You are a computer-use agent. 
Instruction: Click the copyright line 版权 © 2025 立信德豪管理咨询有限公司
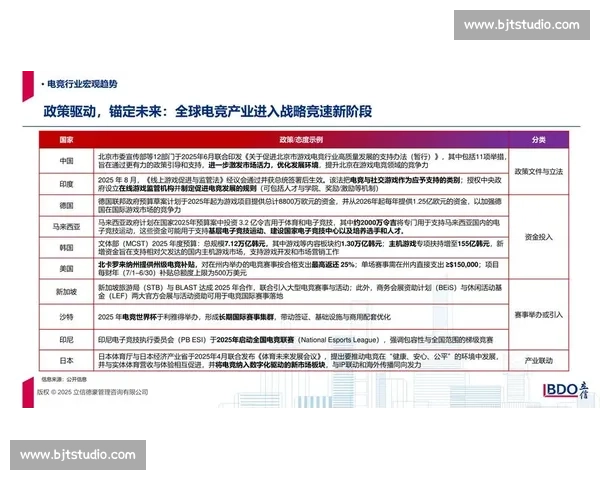pyautogui.click(x=93, y=392)
